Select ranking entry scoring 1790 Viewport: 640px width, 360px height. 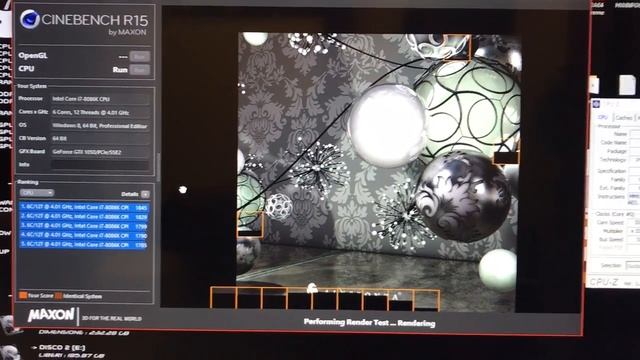tap(84, 236)
